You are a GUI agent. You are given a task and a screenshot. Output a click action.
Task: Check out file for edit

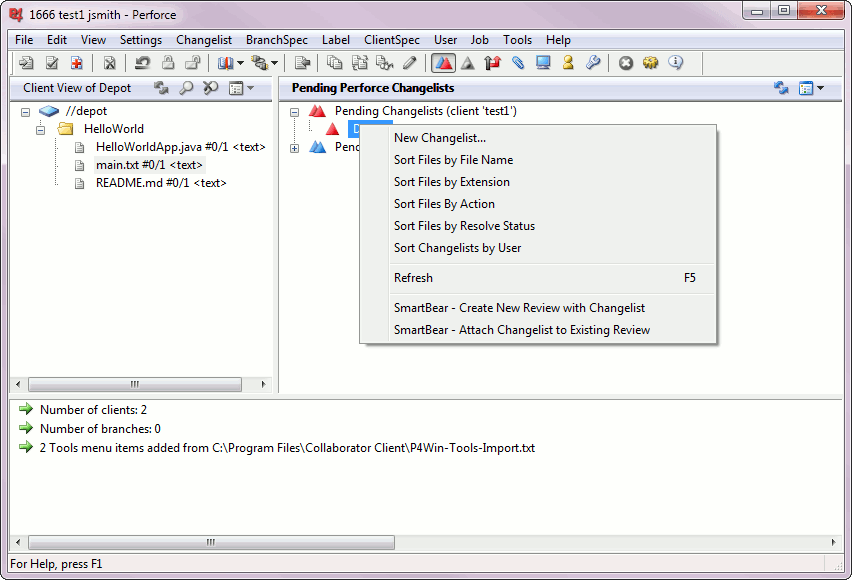point(51,62)
